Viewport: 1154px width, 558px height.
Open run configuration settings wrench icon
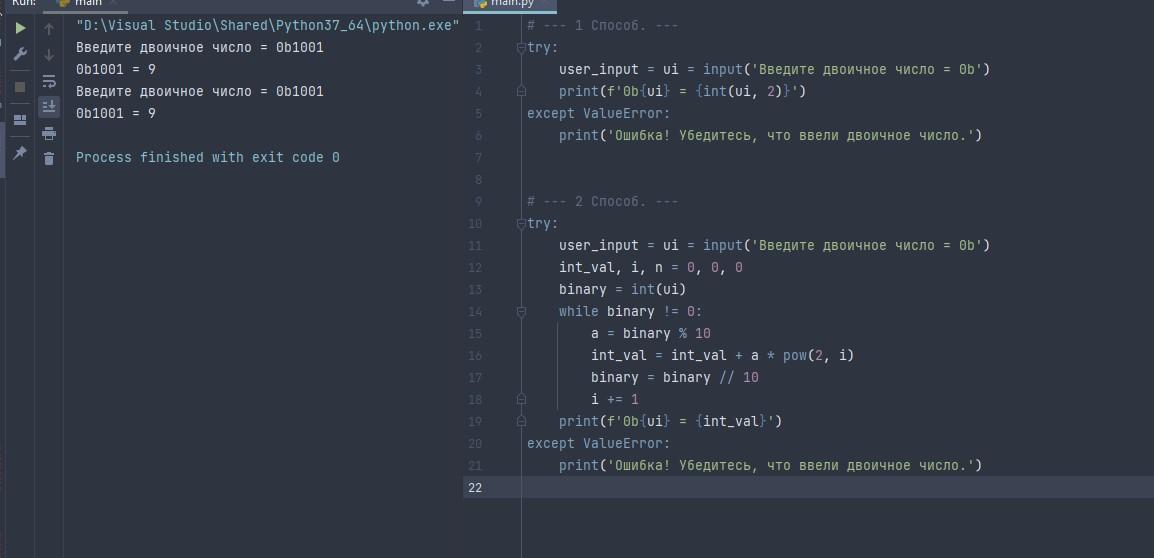(x=21, y=54)
